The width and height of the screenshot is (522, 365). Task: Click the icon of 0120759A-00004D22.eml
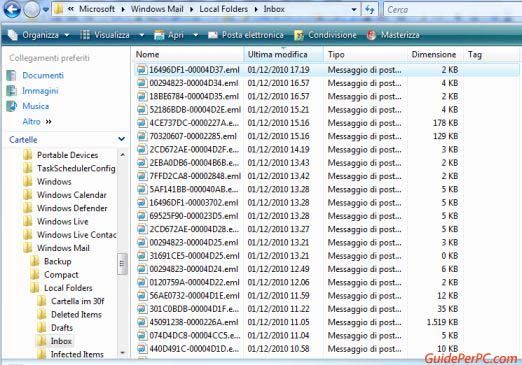(142, 282)
